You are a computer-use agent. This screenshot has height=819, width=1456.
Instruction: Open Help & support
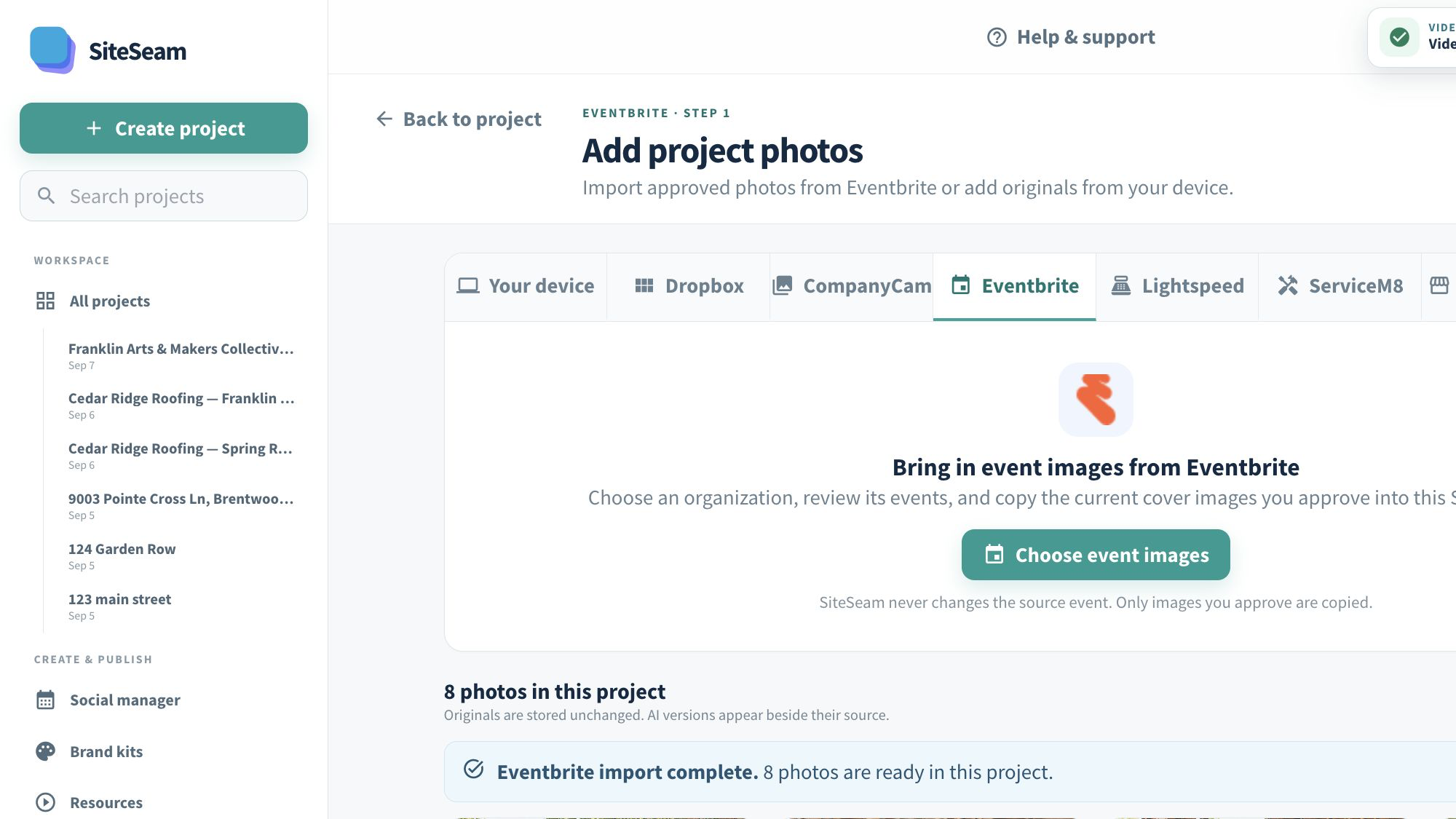point(1071,37)
